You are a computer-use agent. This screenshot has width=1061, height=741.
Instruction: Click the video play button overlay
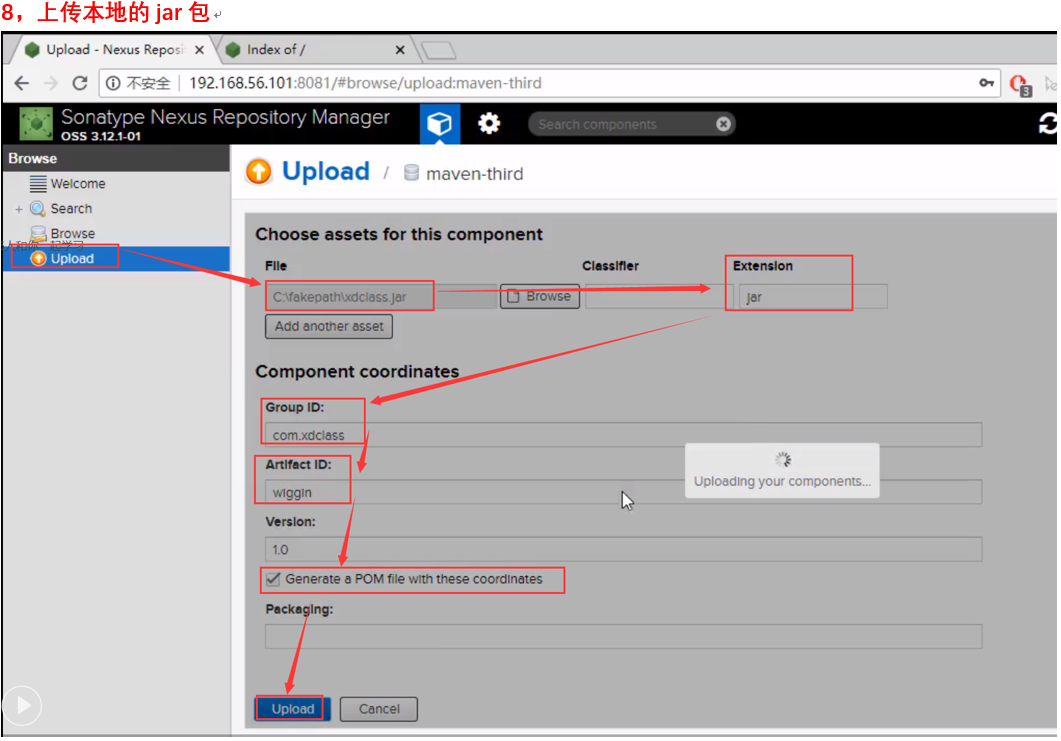22,705
